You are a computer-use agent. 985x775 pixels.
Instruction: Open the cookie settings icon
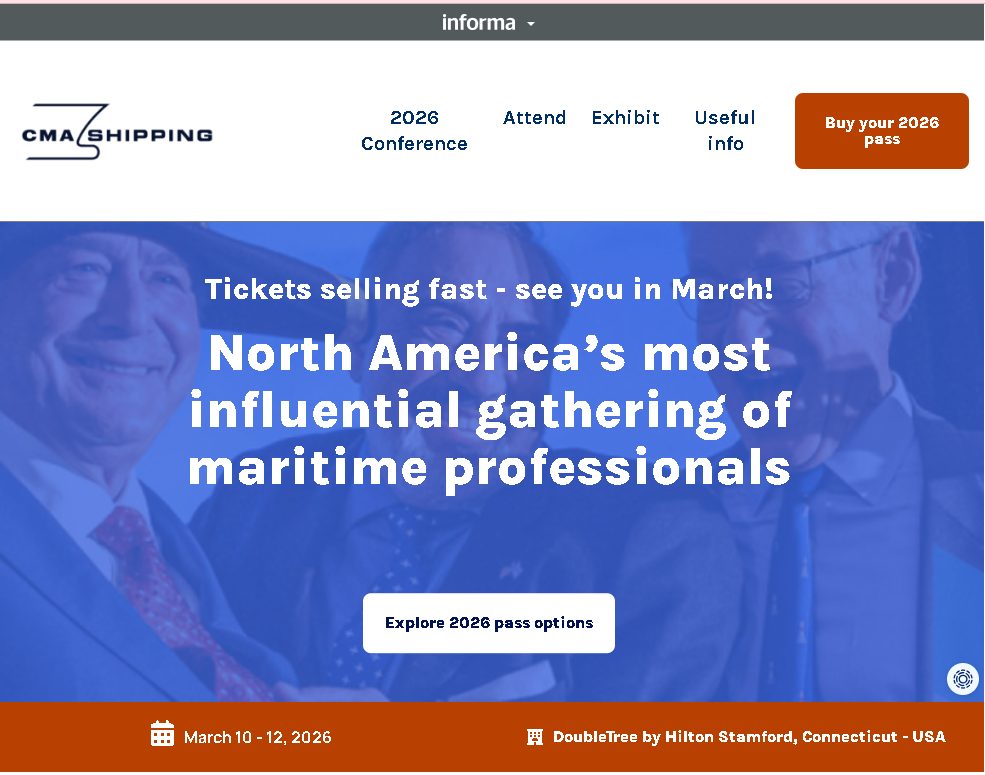point(961,679)
